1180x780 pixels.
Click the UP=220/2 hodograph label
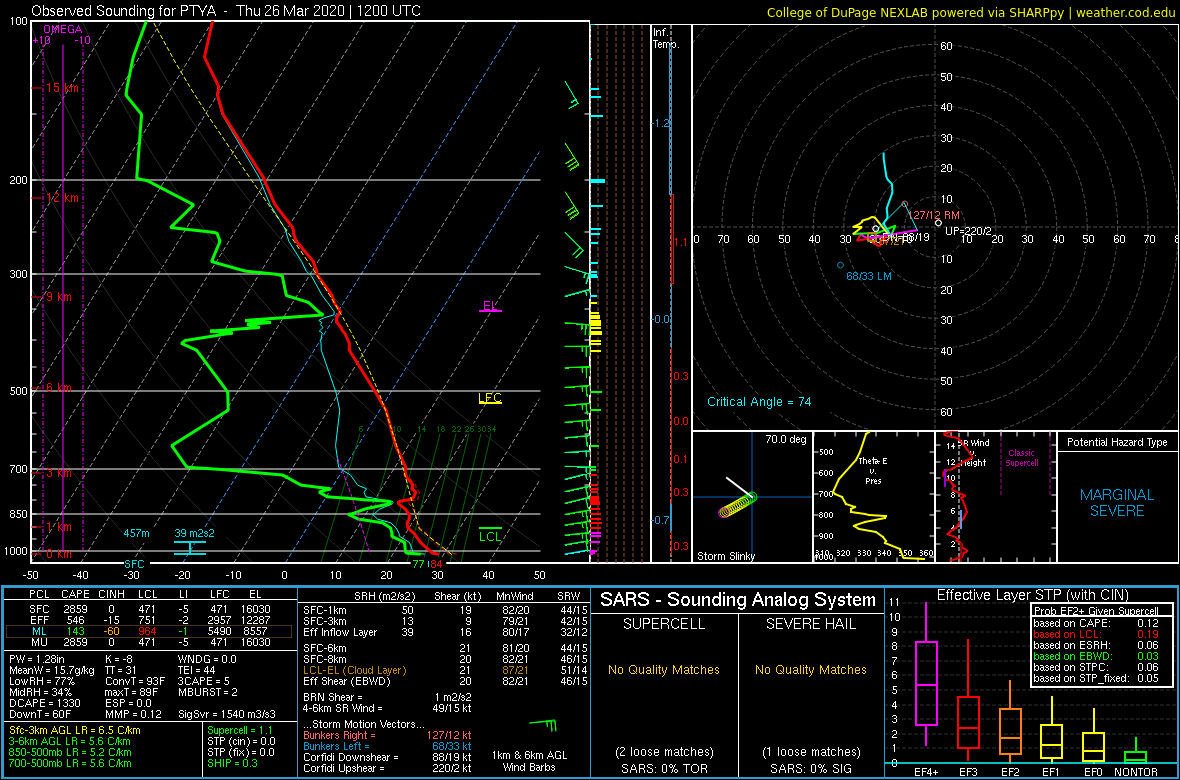[x=969, y=231]
